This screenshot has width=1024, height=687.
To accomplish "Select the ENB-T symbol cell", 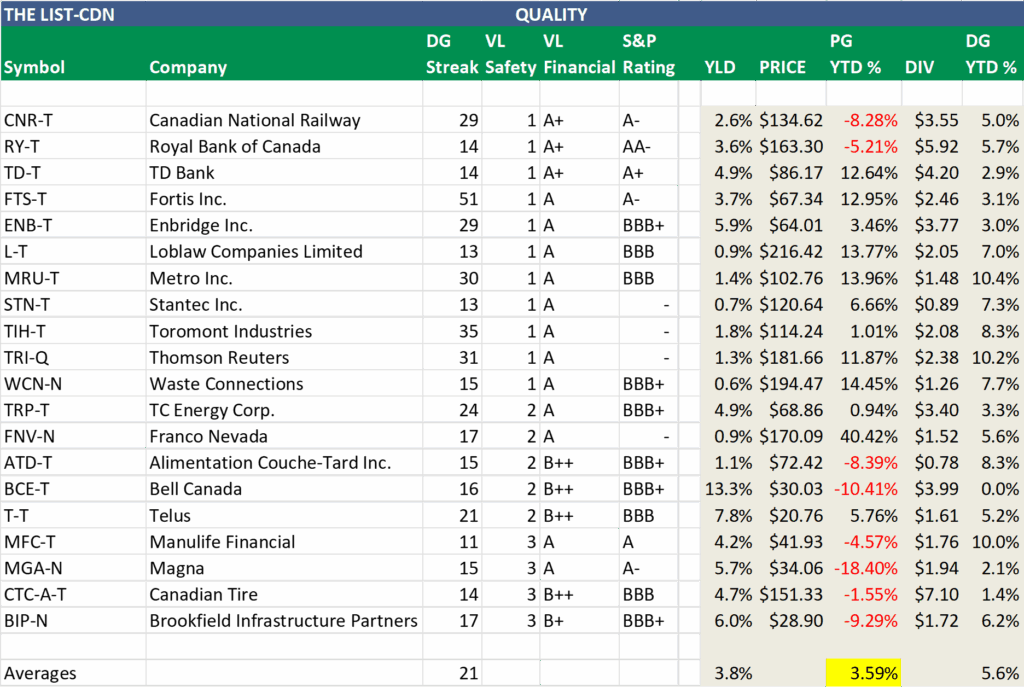I will (x=74, y=225).
